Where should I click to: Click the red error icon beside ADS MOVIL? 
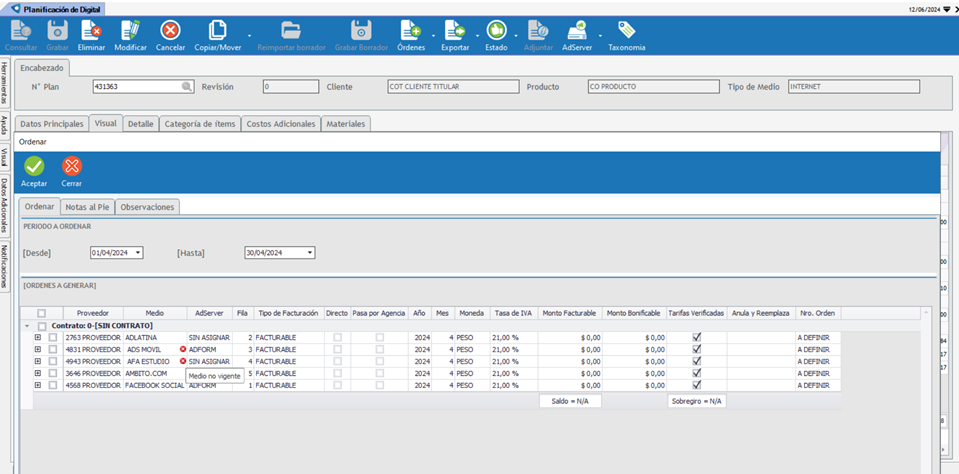(183, 349)
